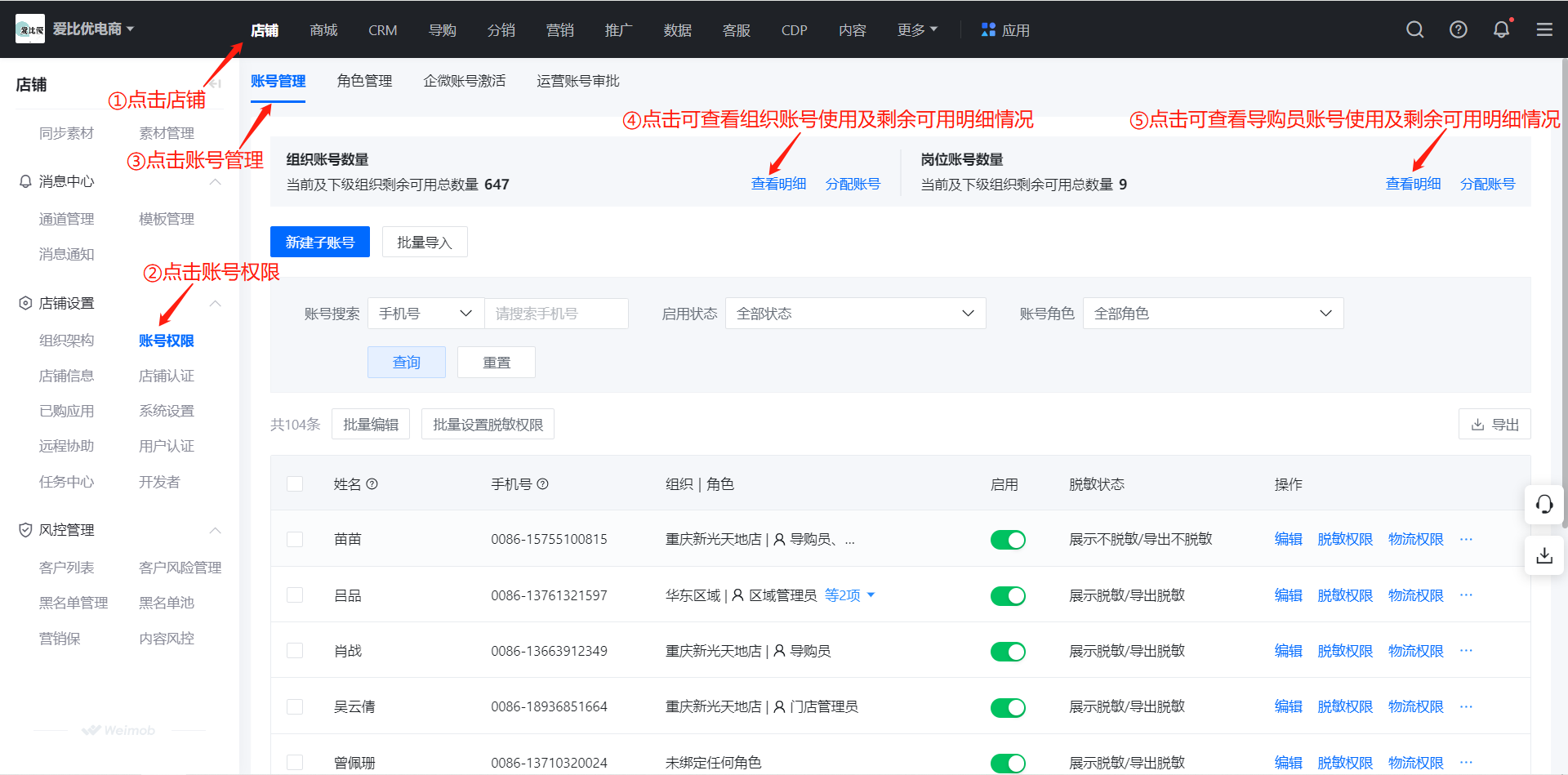The image size is (1568, 775).
Task: Click 物流权限 for 肖战 row
Action: 1415,651
